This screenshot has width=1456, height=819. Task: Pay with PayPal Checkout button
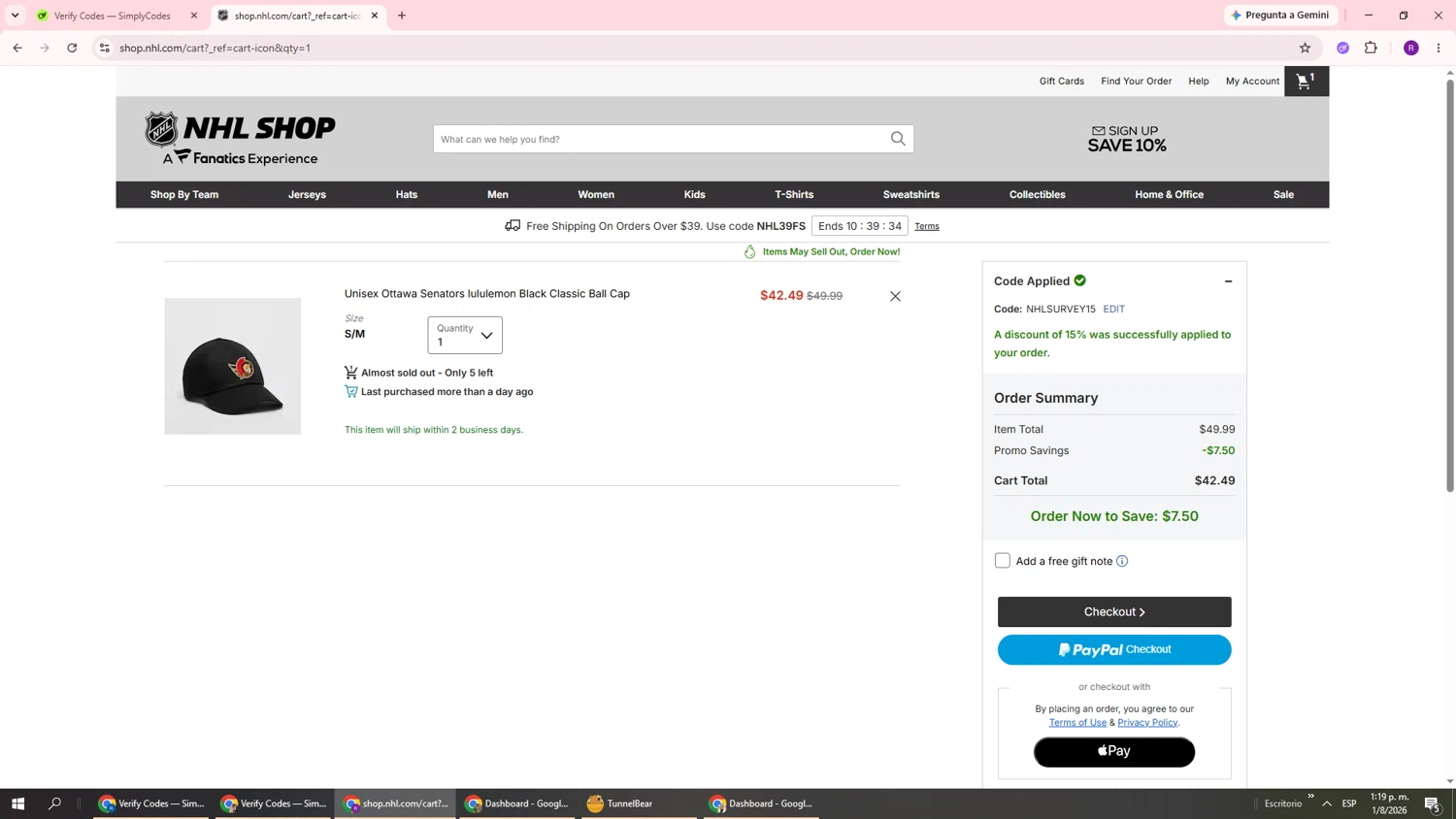click(x=1114, y=650)
